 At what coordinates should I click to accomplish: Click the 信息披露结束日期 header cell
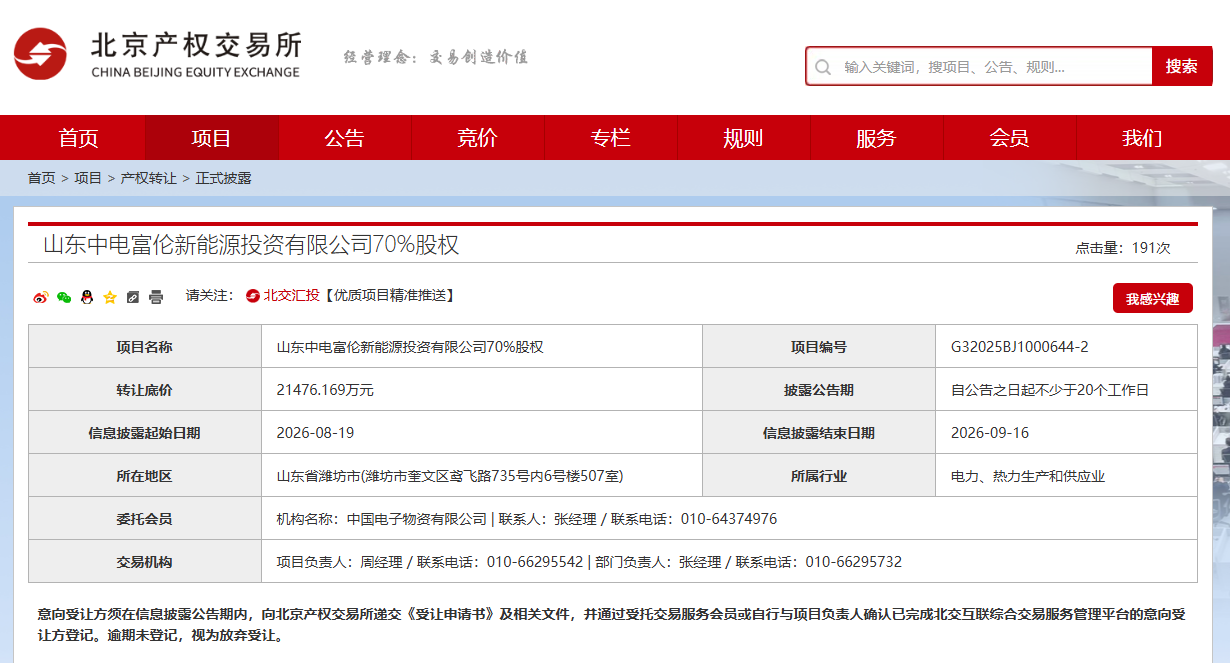pos(819,433)
